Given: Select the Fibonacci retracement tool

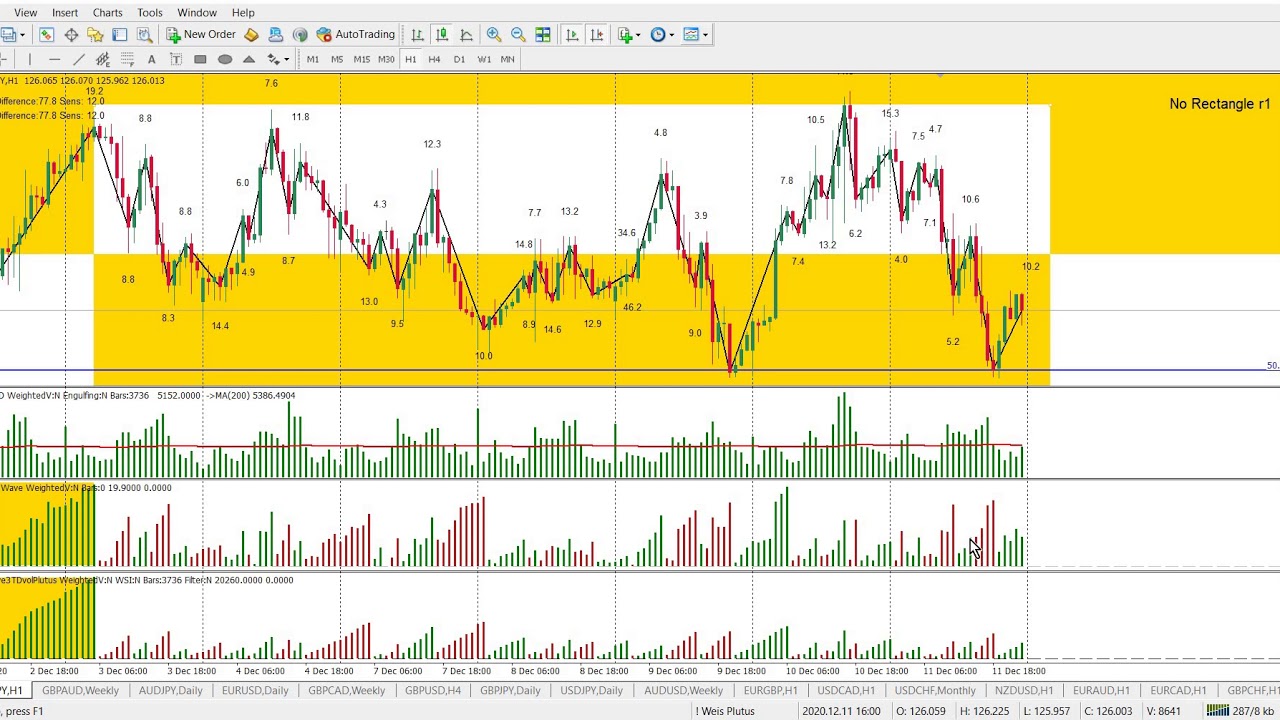Looking at the screenshot, I should coord(127,59).
